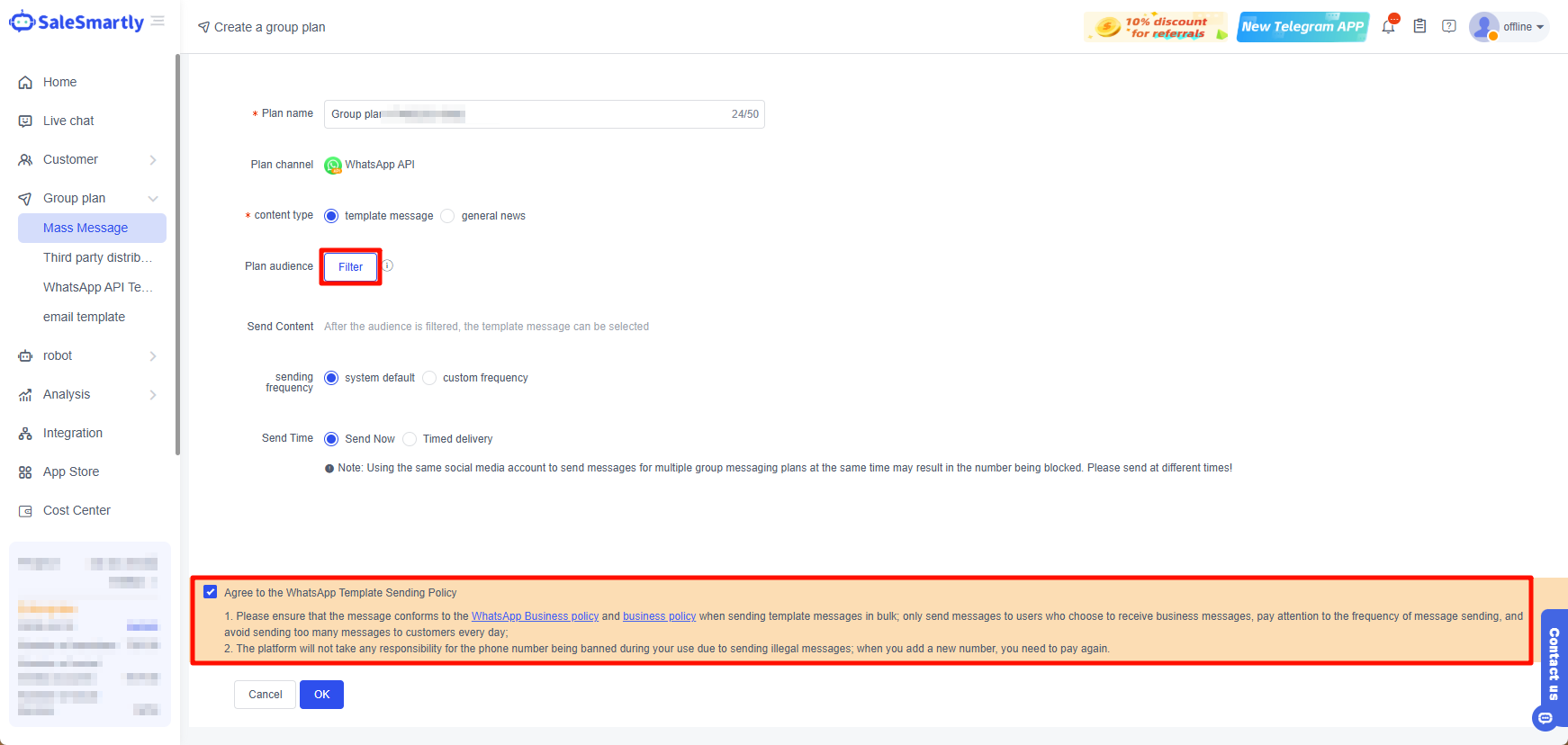Select system default sending frequency
The image size is (1568, 745).
click(x=331, y=378)
